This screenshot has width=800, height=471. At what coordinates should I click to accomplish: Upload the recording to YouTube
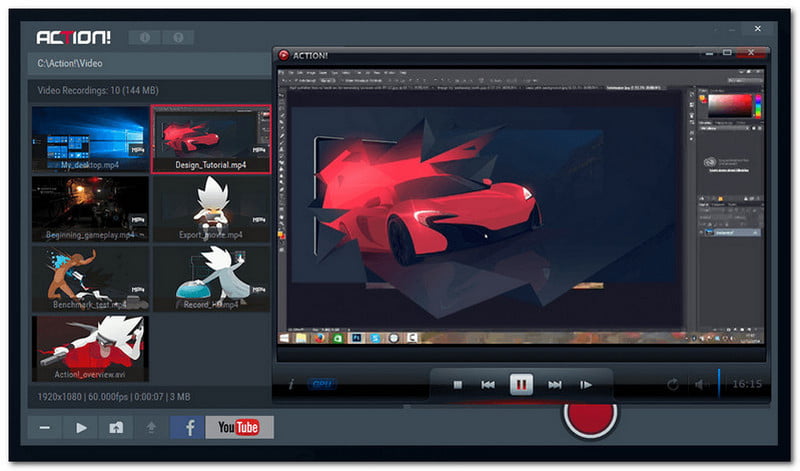pyautogui.click(x=239, y=428)
